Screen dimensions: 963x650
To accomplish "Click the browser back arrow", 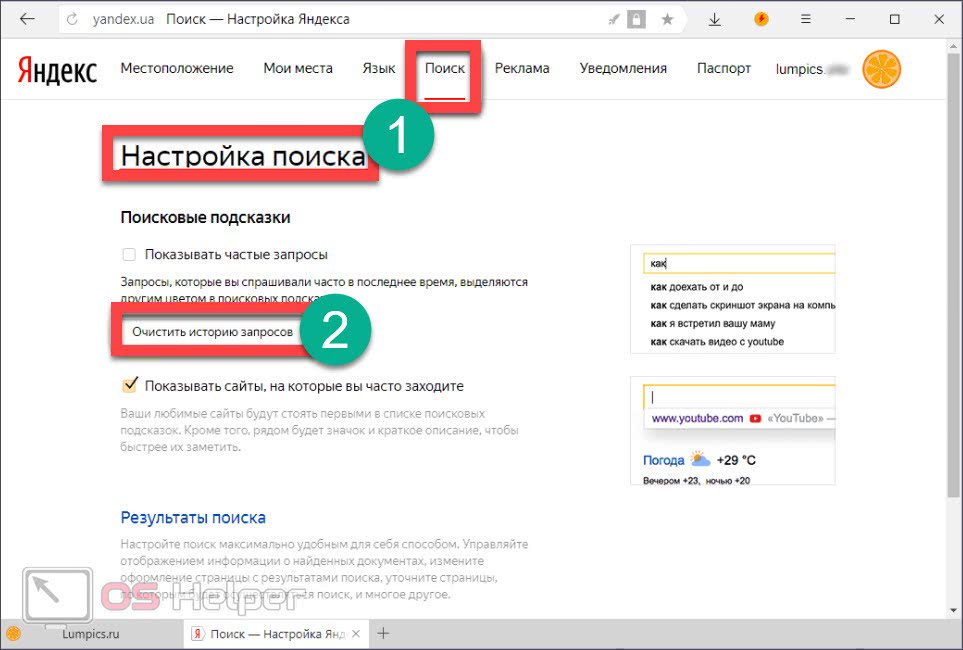I will click(27, 20).
